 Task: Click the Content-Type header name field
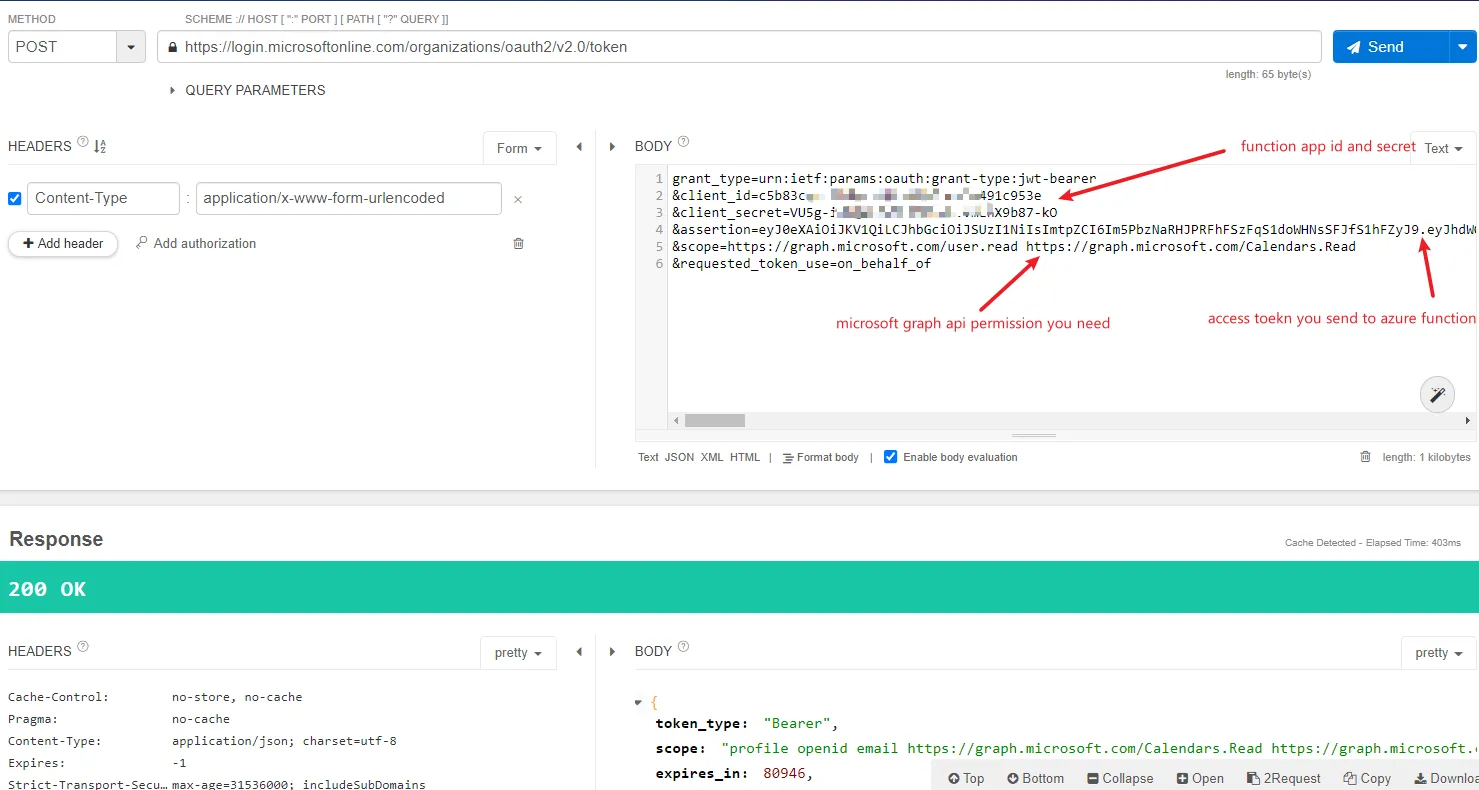tap(103, 198)
